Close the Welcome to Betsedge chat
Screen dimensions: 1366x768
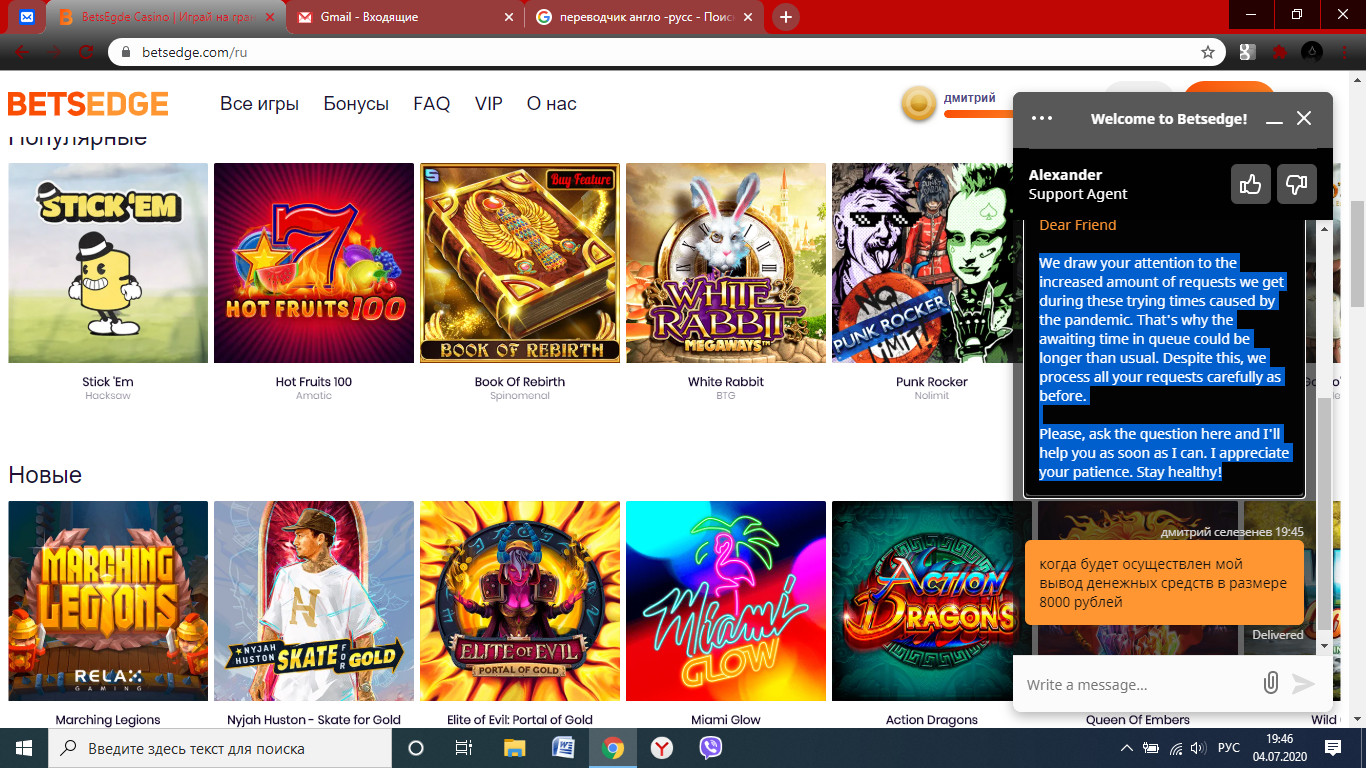(1304, 118)
